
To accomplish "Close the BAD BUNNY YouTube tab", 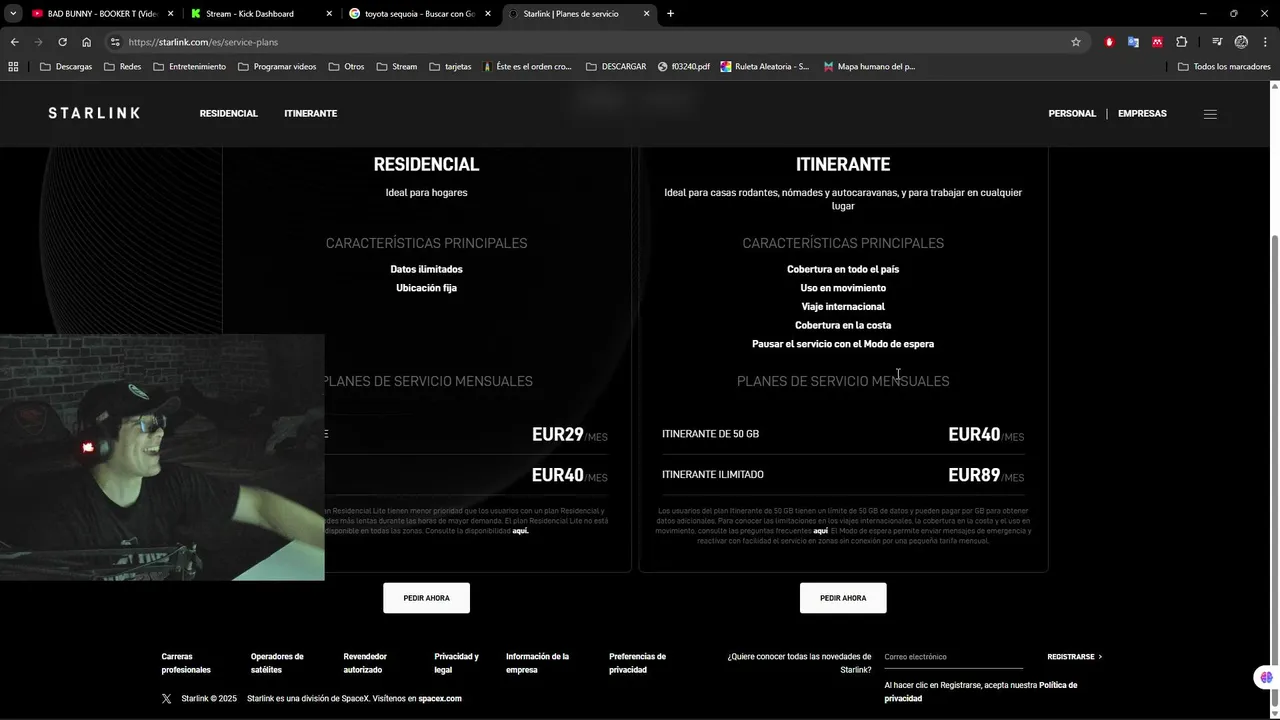I will (x=170, y=14).
